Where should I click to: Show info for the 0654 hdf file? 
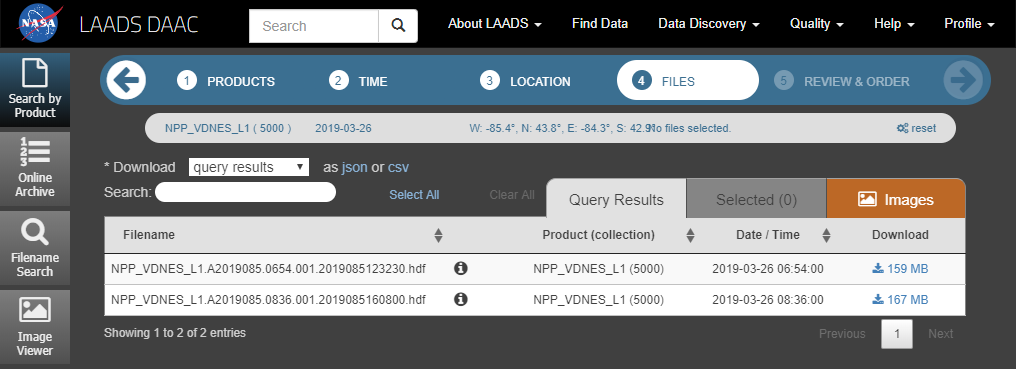(461, 268)
